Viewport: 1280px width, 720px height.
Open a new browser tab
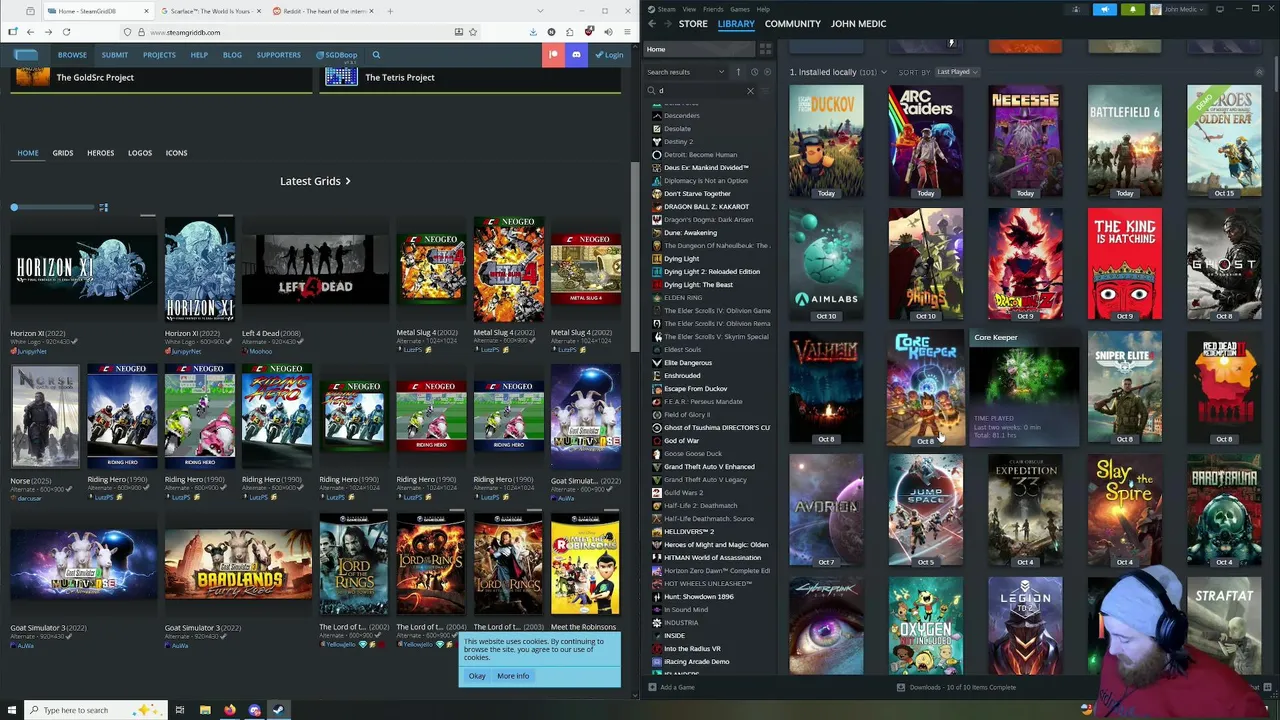[x=390, y=11]
